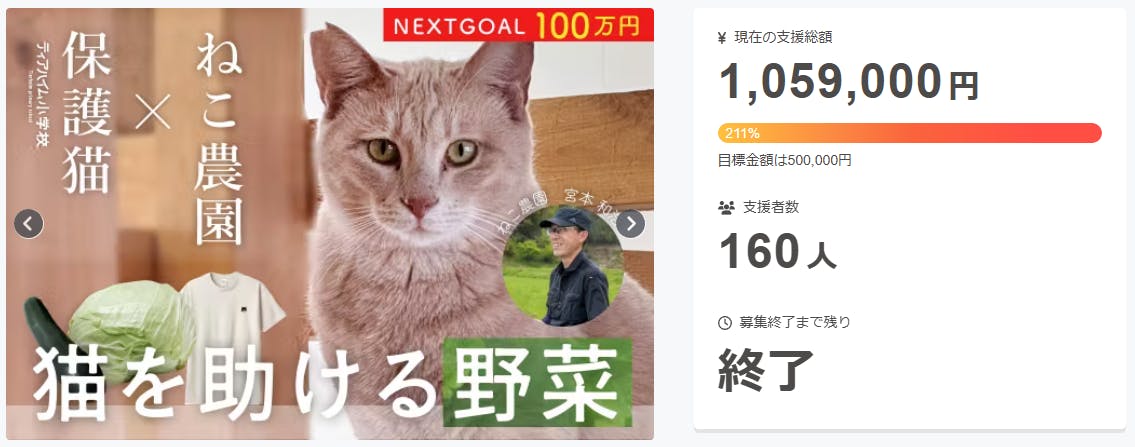Click the supporters people icon
The width and height of the screenshot is (1135, 447).
[x=726, y=208]
